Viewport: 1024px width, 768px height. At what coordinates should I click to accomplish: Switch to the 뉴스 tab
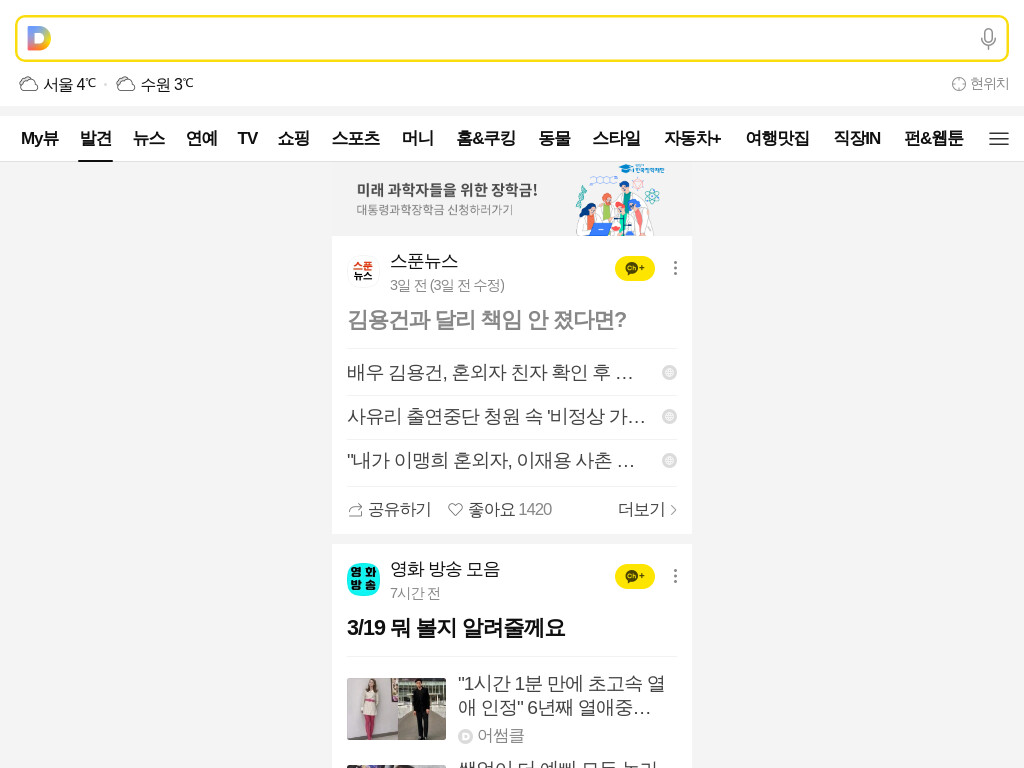coord(149,138)
